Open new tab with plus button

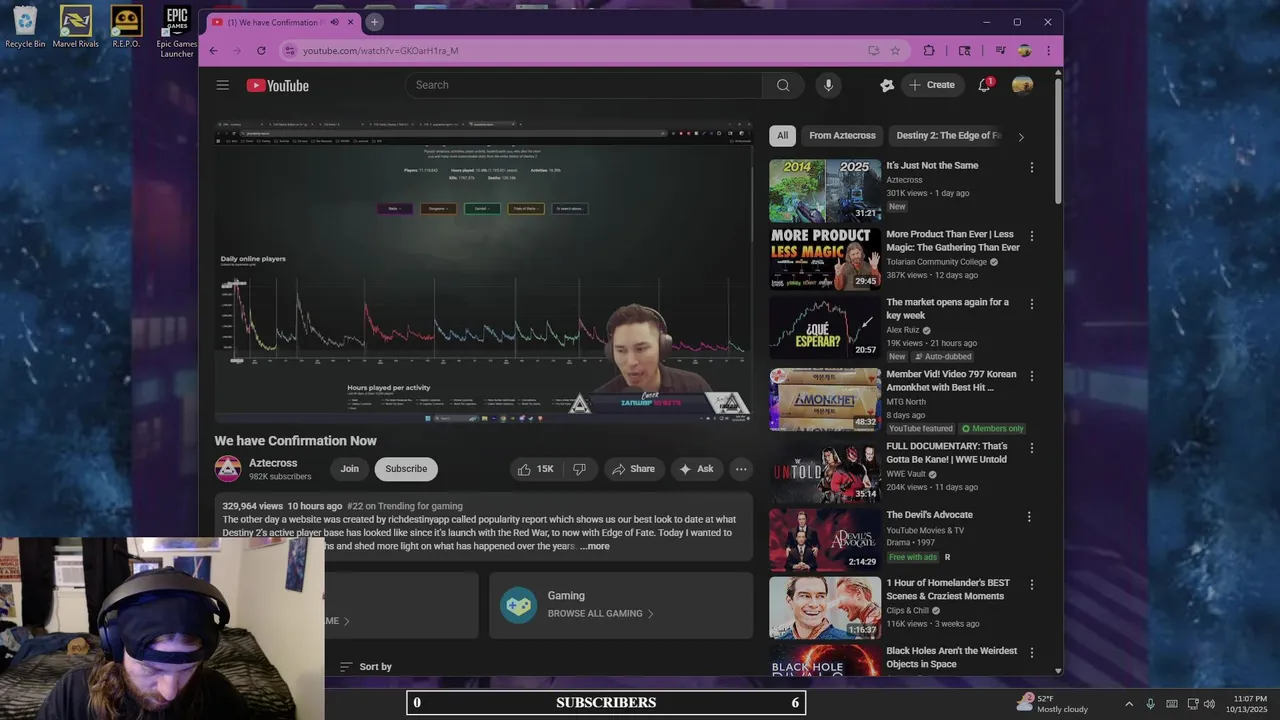(374, 22)
